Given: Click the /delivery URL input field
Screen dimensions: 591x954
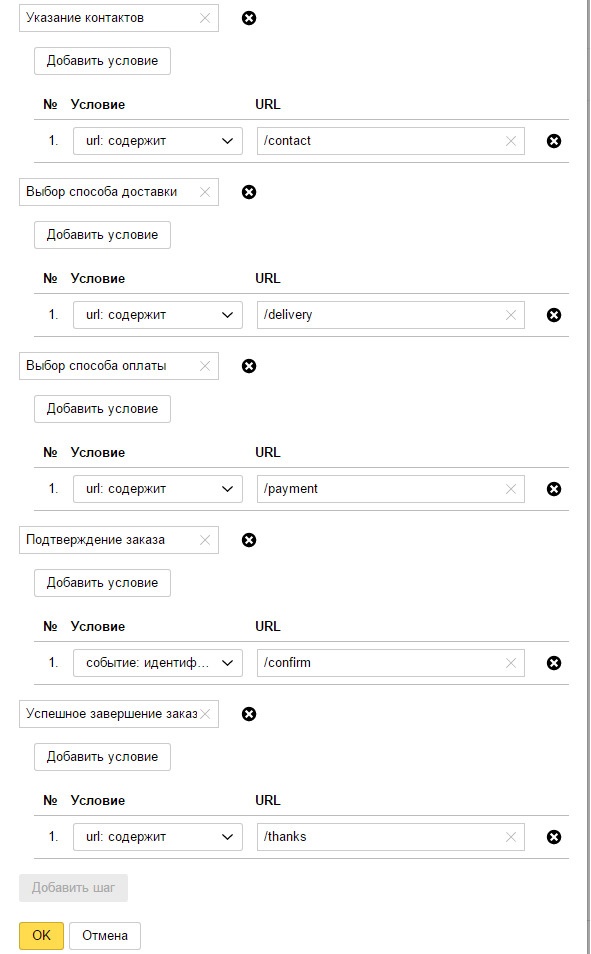Looking at the screenshot, I should pos(391,315).
